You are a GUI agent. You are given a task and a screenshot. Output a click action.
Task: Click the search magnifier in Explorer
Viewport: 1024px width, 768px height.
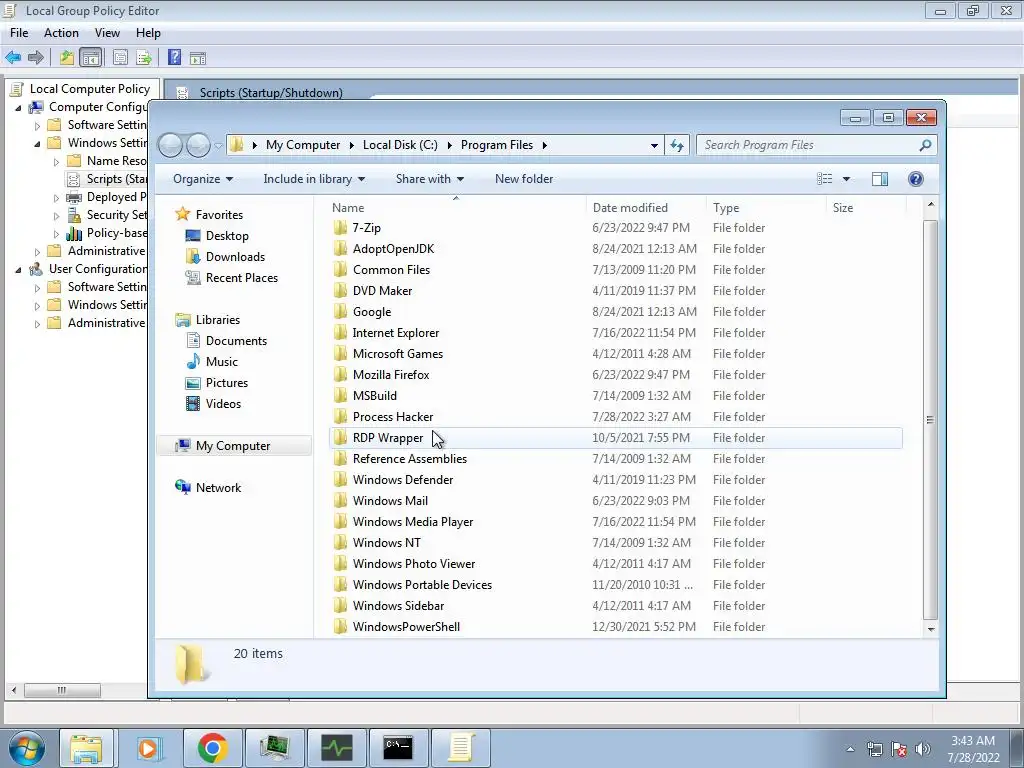click(925, 145)
